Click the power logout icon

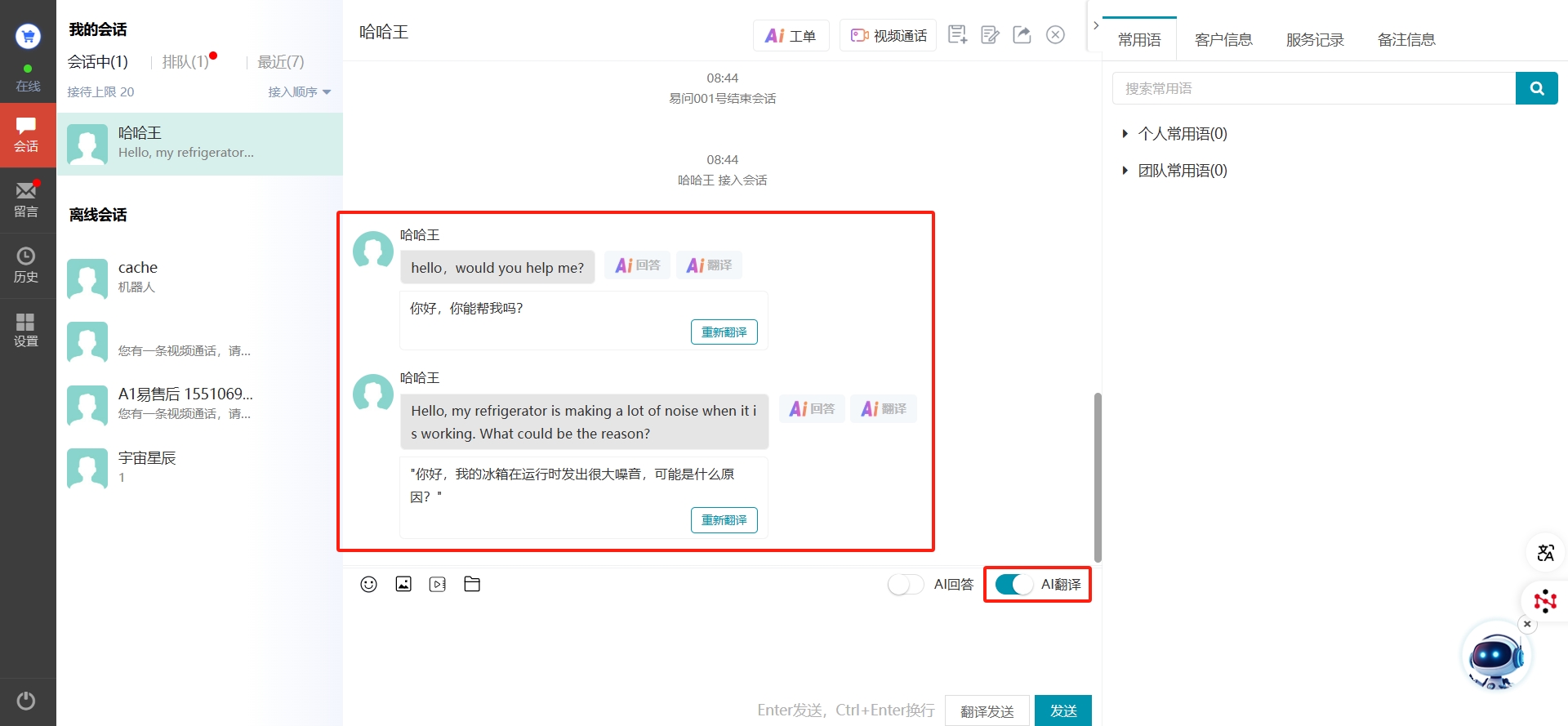(26, 701)
